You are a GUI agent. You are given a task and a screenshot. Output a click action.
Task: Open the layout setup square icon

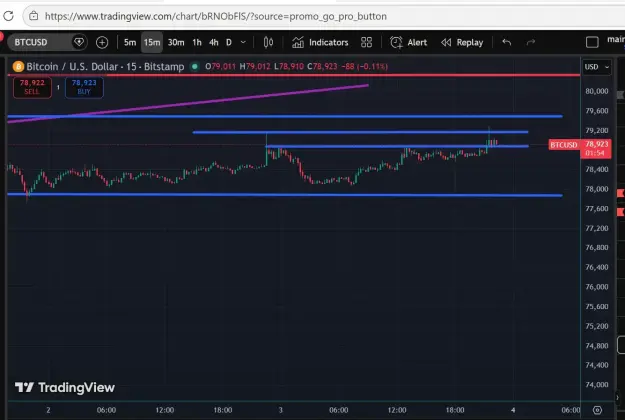pos(592,42)
